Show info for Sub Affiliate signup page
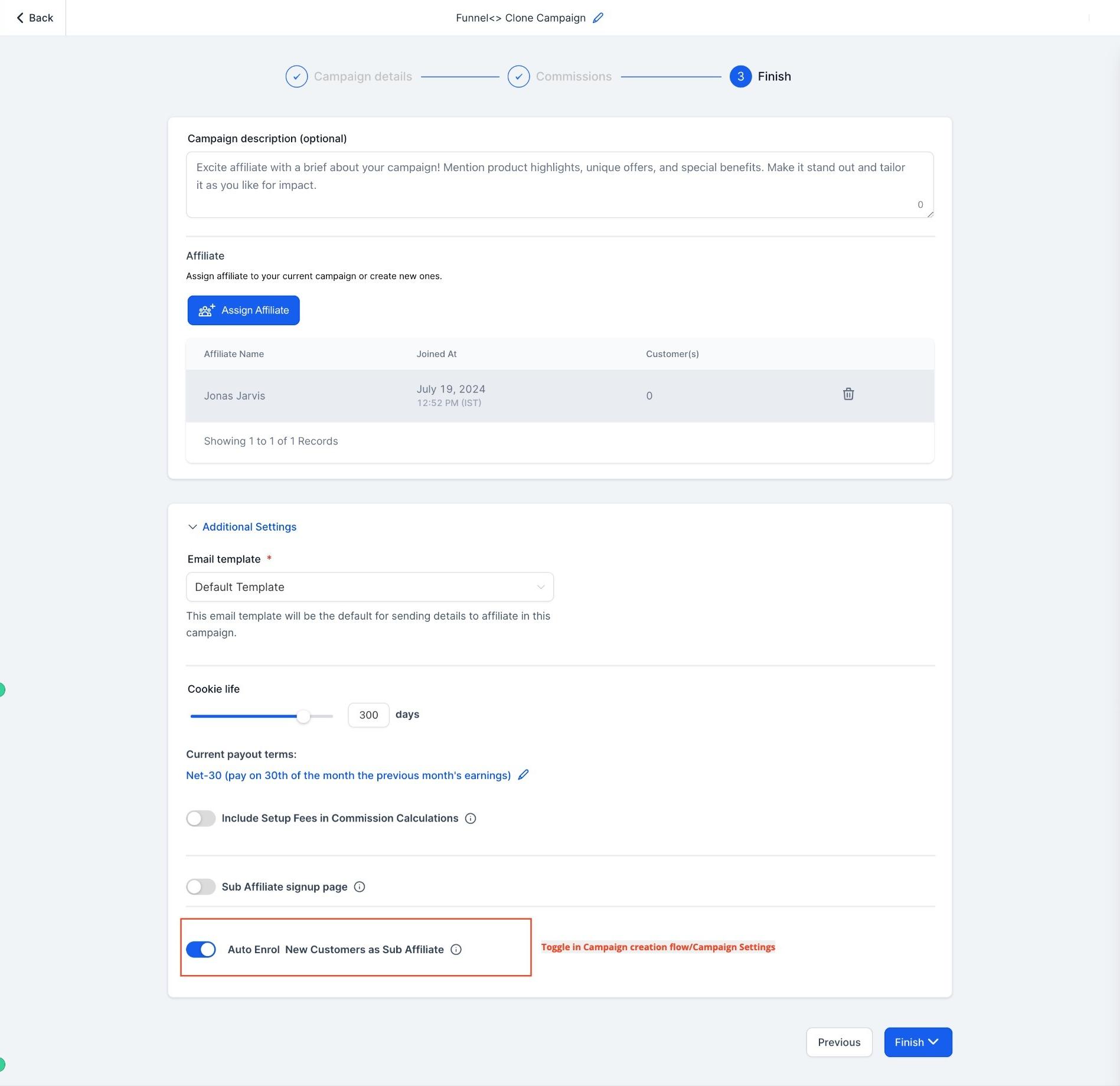 pyautogui.click(x=360, y=887)
